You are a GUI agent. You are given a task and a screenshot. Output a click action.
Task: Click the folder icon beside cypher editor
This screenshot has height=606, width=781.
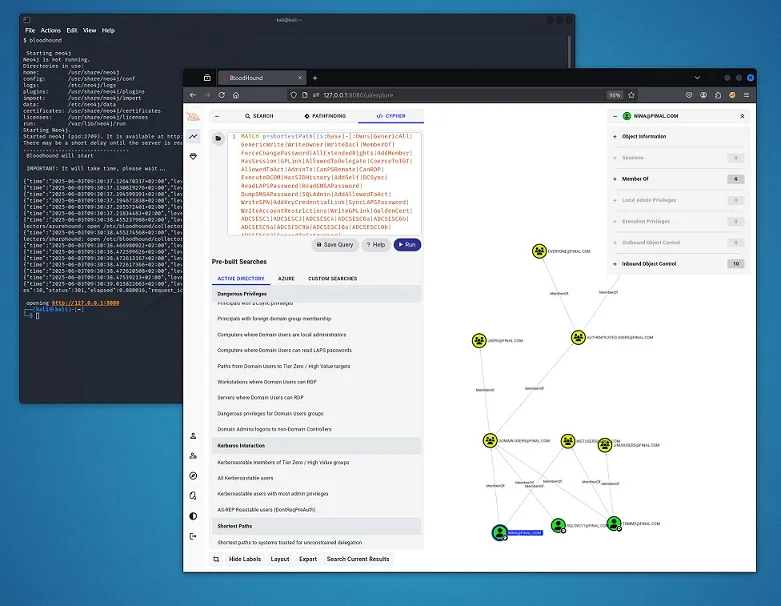[x=218, y=138]
